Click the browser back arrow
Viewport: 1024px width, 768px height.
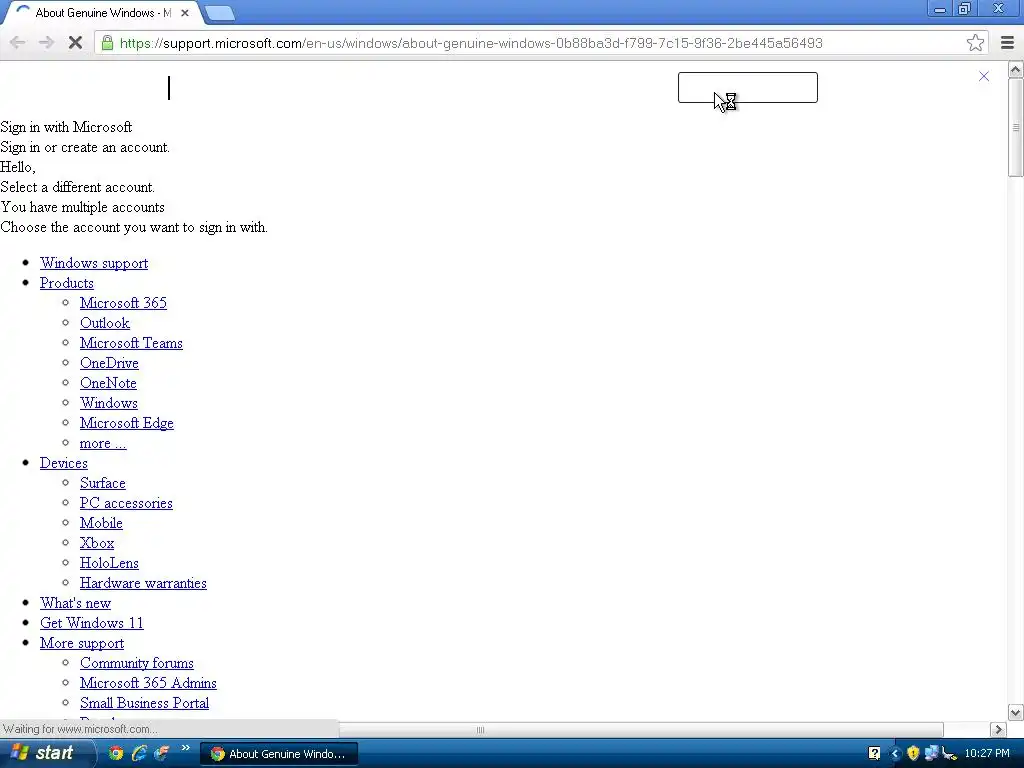tap(18, 43)
